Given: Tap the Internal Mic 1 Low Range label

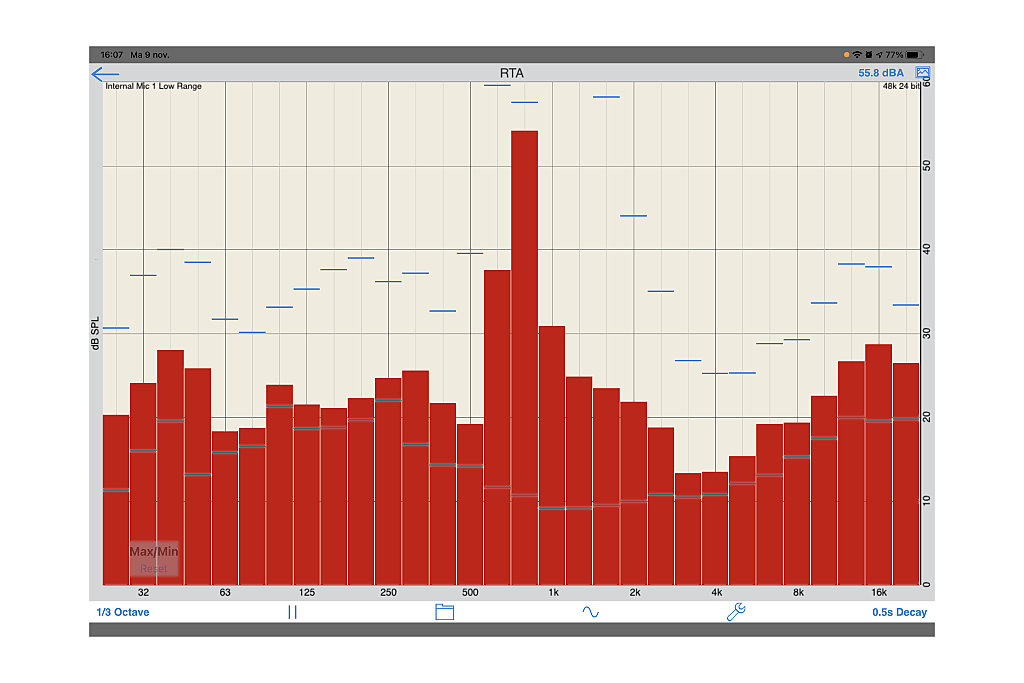Looking at the screenshot, I should point(153,86).
